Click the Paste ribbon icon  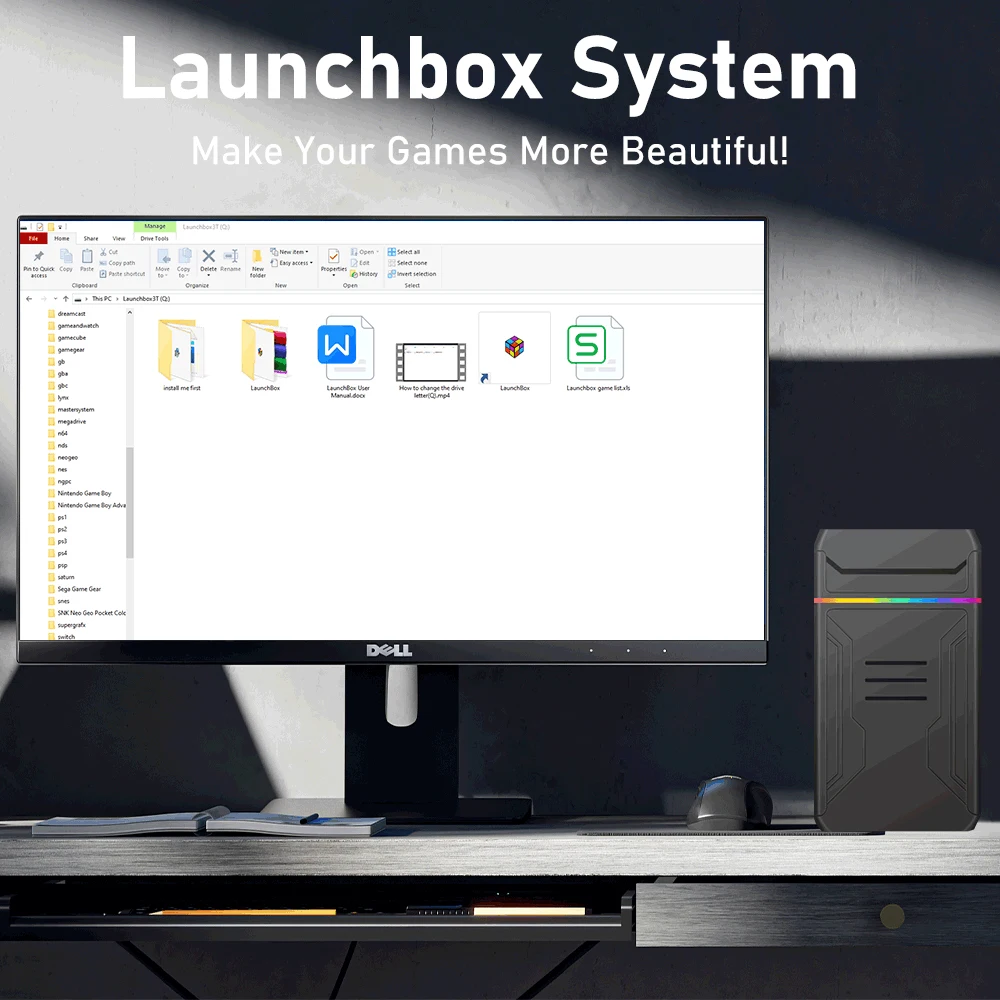87,256
